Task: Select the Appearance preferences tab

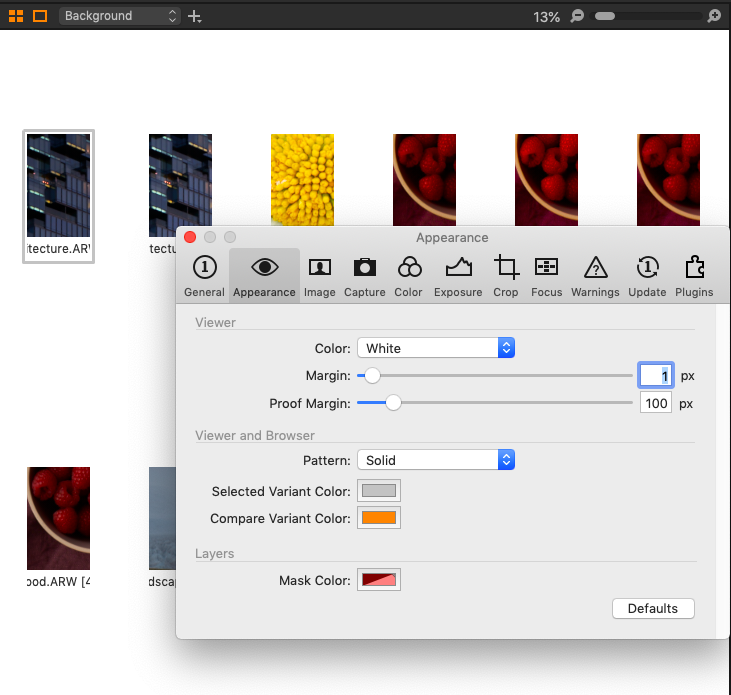Action: (264, 276)
